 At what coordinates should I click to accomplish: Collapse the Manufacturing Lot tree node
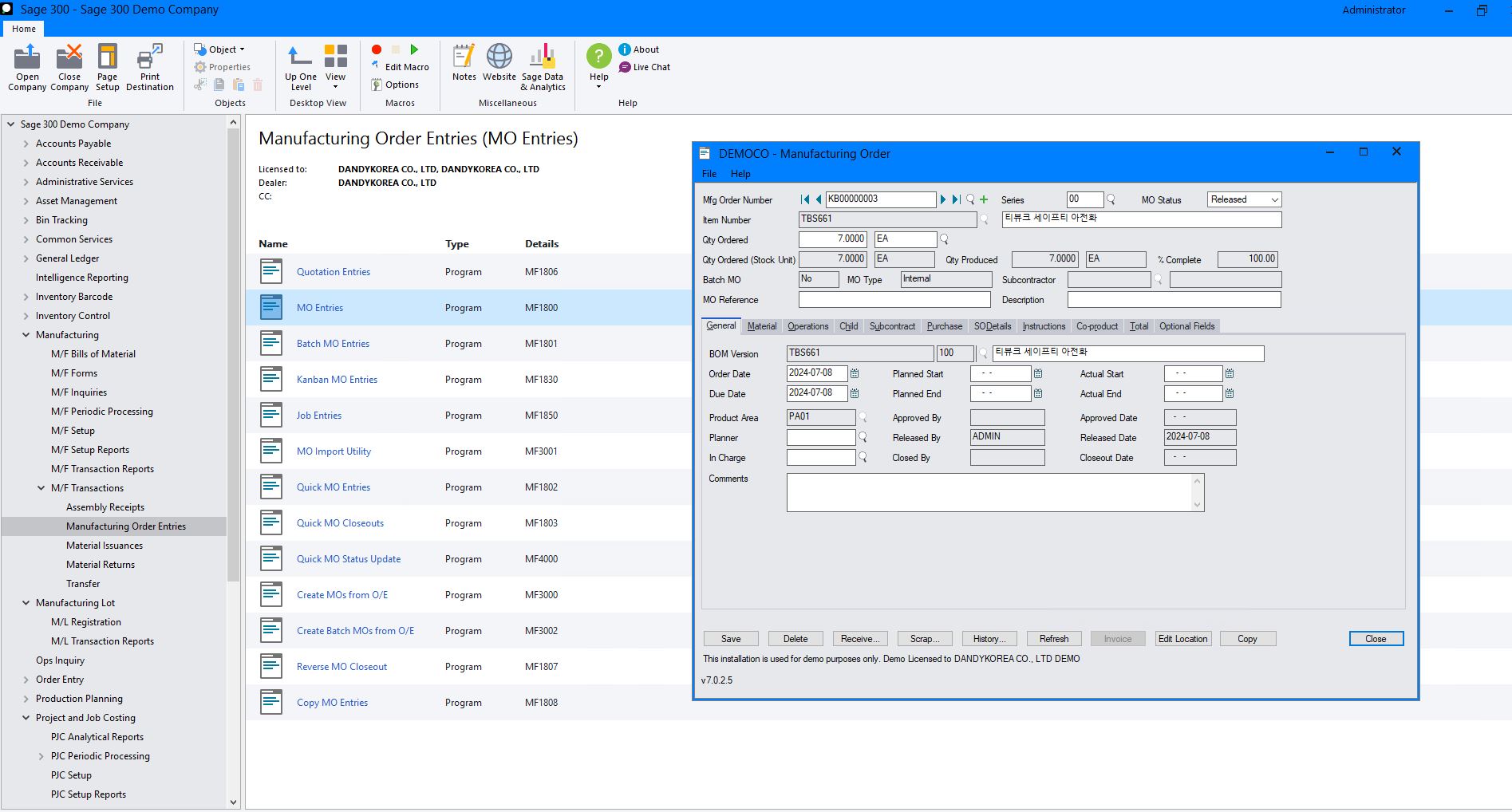pos(26,603)
